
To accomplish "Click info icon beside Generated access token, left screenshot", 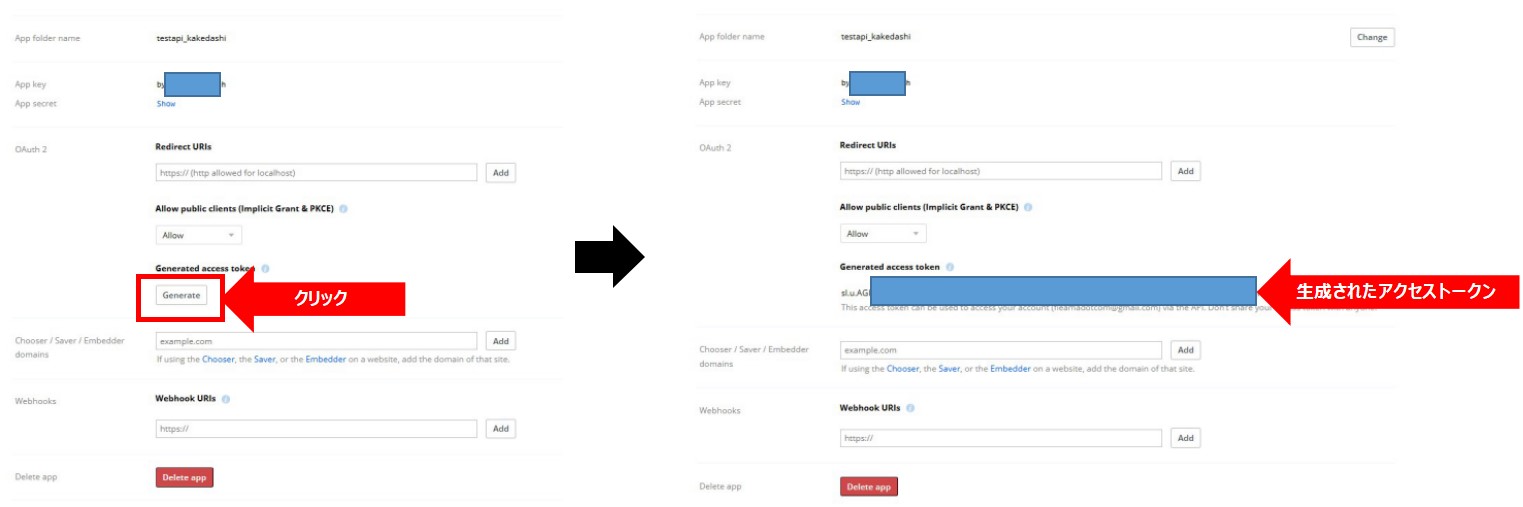I will (x=265, y=269).
